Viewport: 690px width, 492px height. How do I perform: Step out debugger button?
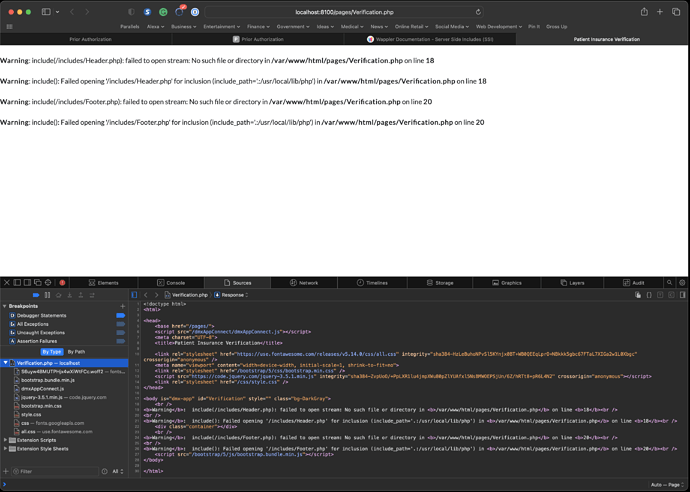pos(81,295)
